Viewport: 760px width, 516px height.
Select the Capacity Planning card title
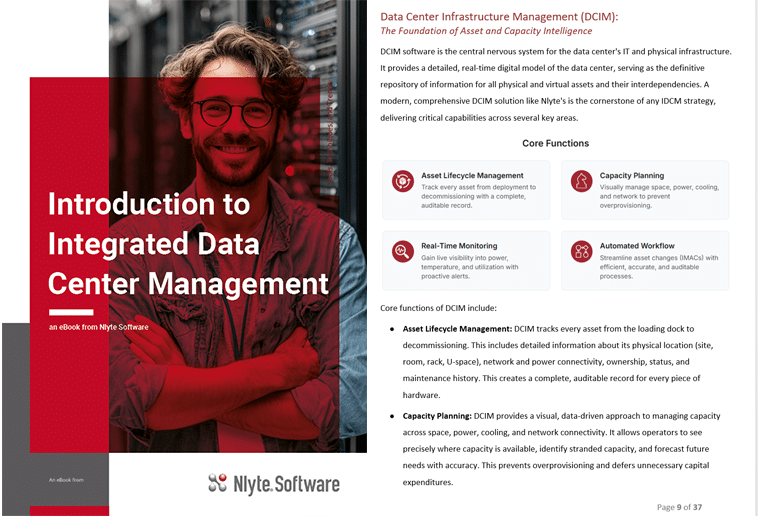[x=632, y=175]
